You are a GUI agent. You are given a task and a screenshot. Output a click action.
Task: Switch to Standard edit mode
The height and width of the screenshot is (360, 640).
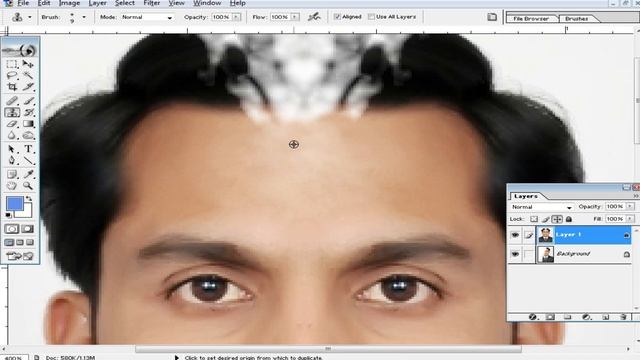[x=12, y=229]
